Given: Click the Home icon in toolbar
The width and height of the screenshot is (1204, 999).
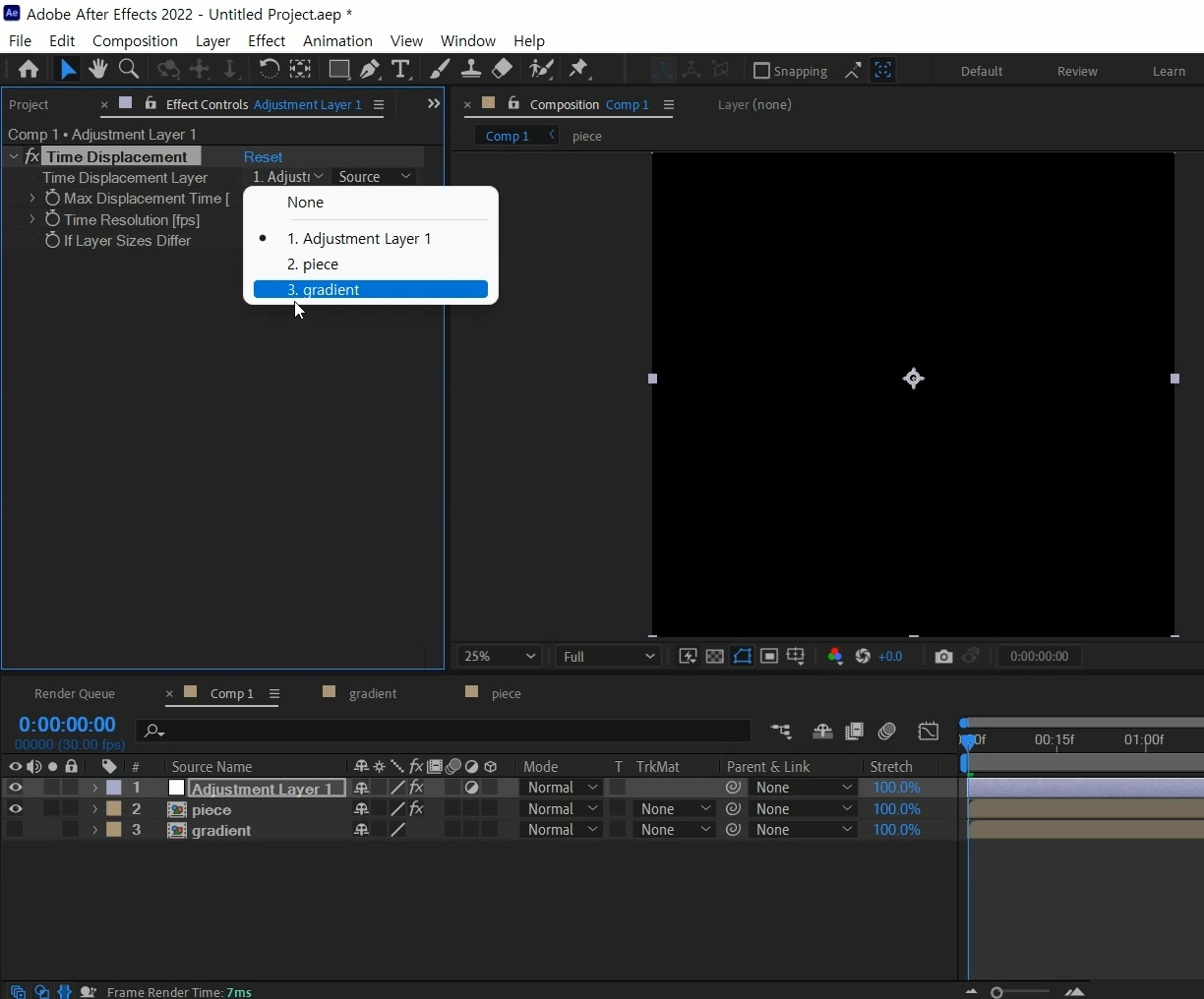Looking at the screenshot, I should (x=29, y=69).
